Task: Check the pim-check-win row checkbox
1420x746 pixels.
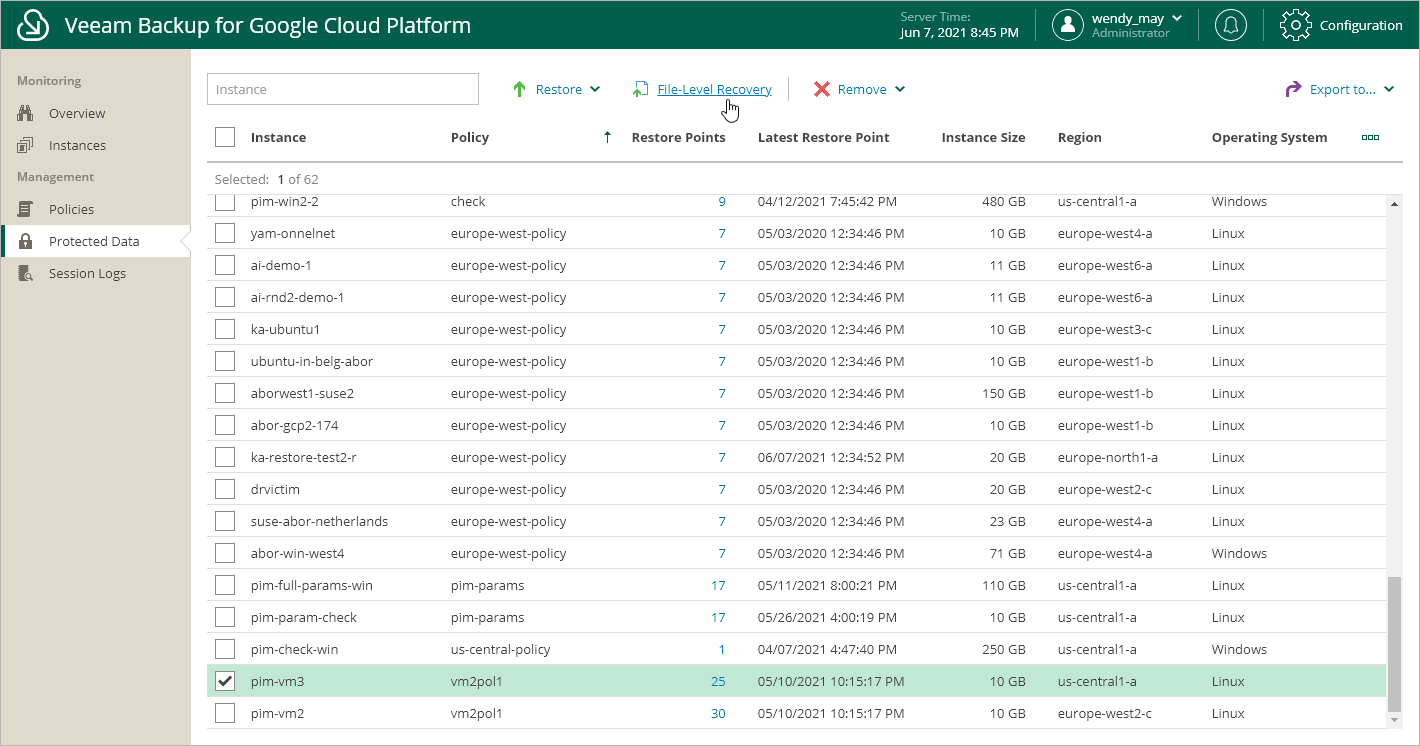Action: [x=225, y=649]
